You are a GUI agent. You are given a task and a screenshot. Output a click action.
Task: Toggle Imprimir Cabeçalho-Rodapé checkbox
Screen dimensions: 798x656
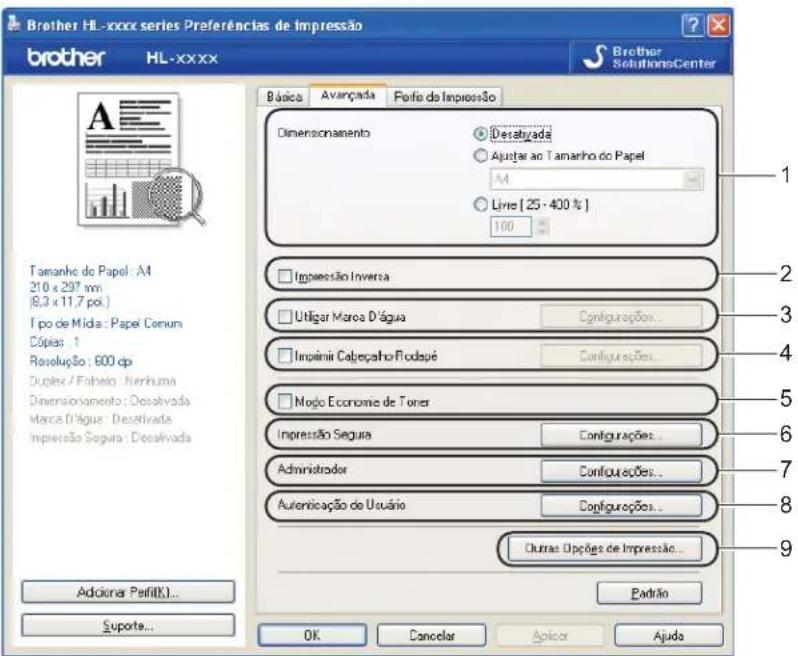tap(284, 355)
